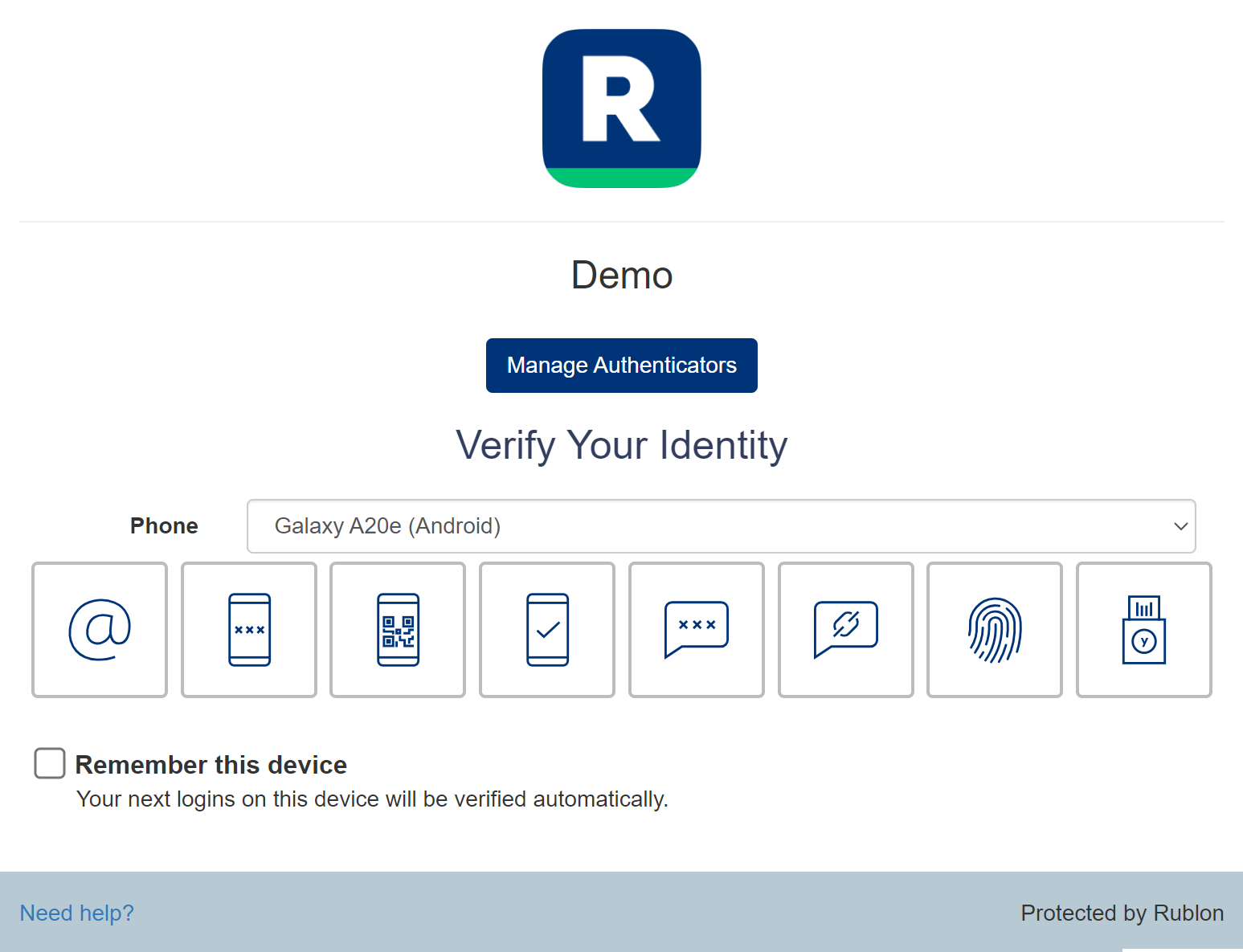Pick the QR Code authentication method
The image size is (1243, 952).
(398, 630)
